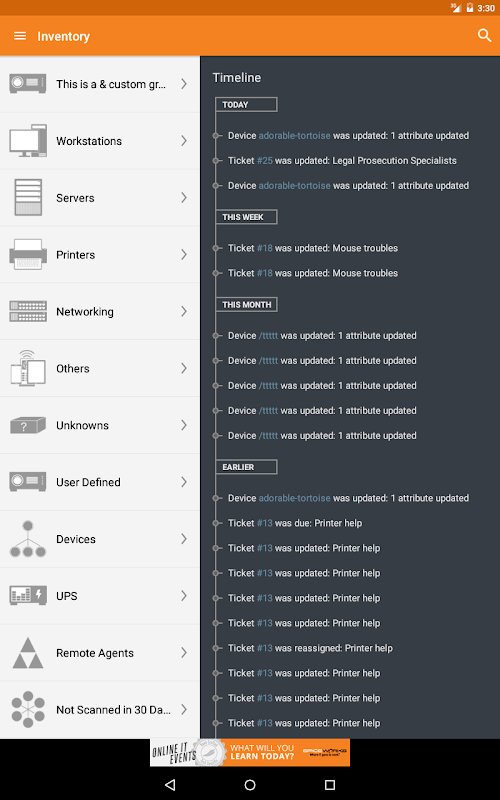Open Not Scanned in 30 Days group
The width and height of the screenshot is (500, 800).
(x=100, y=710)
